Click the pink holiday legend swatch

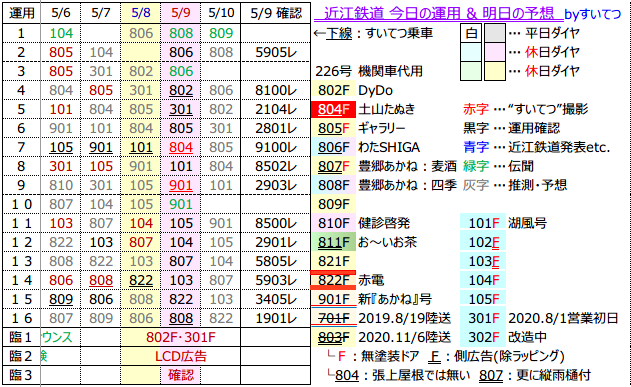[495, 52]
